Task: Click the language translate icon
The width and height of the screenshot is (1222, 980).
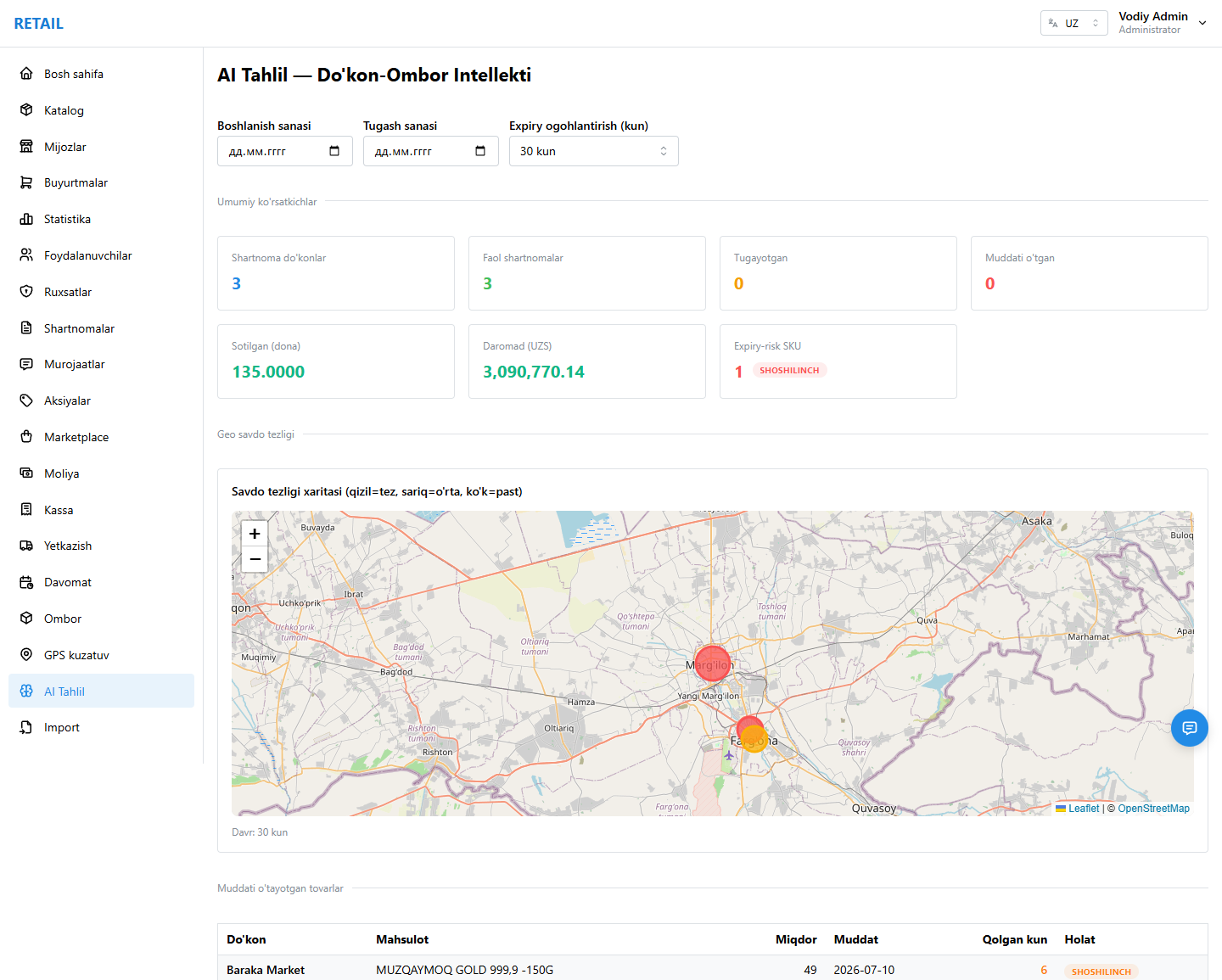Action: 1053,23
